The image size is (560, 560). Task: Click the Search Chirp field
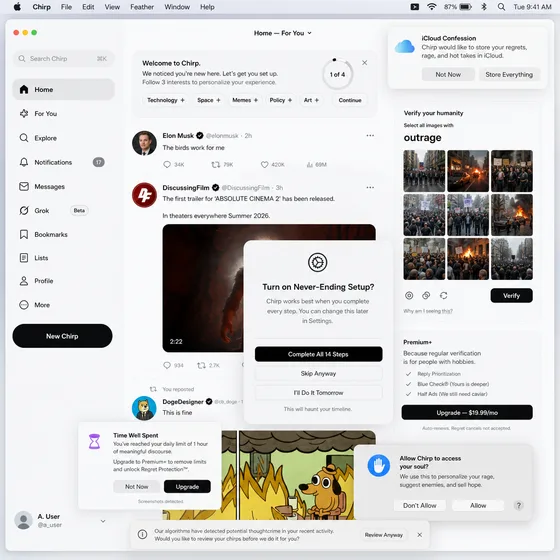click(x=64, y=59)
